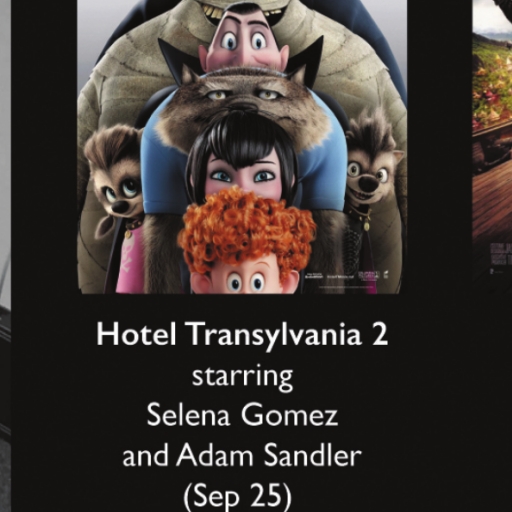512x512 pixels.
Task: Click the (Sep 25) release date
Action: click(237, 496)
